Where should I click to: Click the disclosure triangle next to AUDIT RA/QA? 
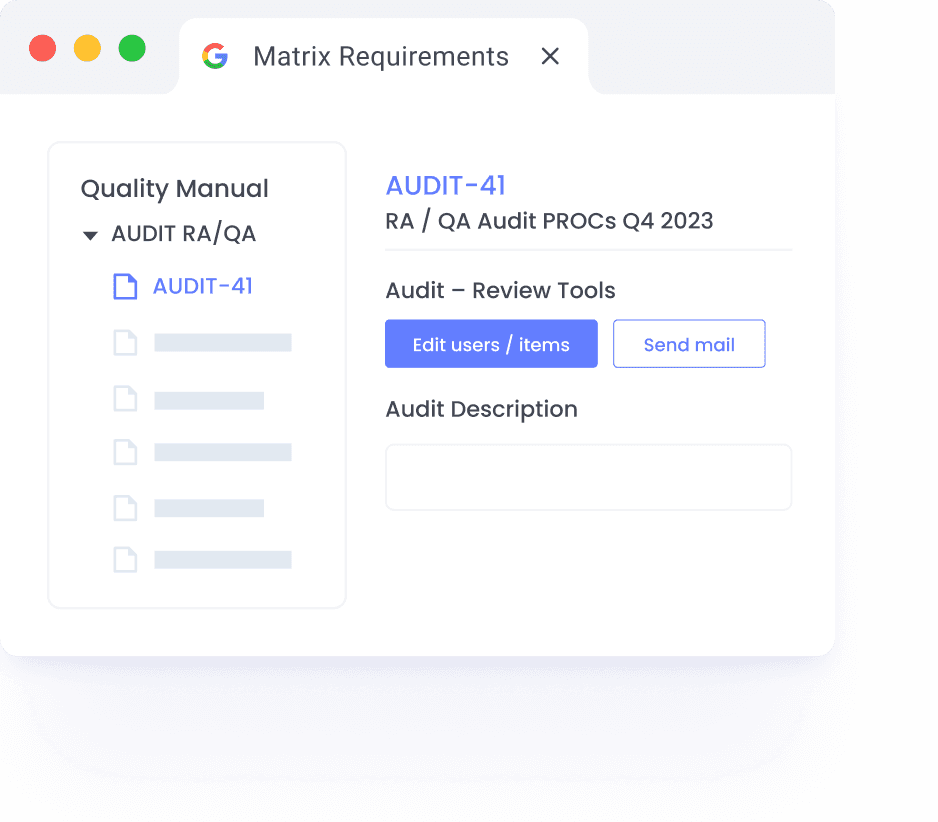(89, 234)
